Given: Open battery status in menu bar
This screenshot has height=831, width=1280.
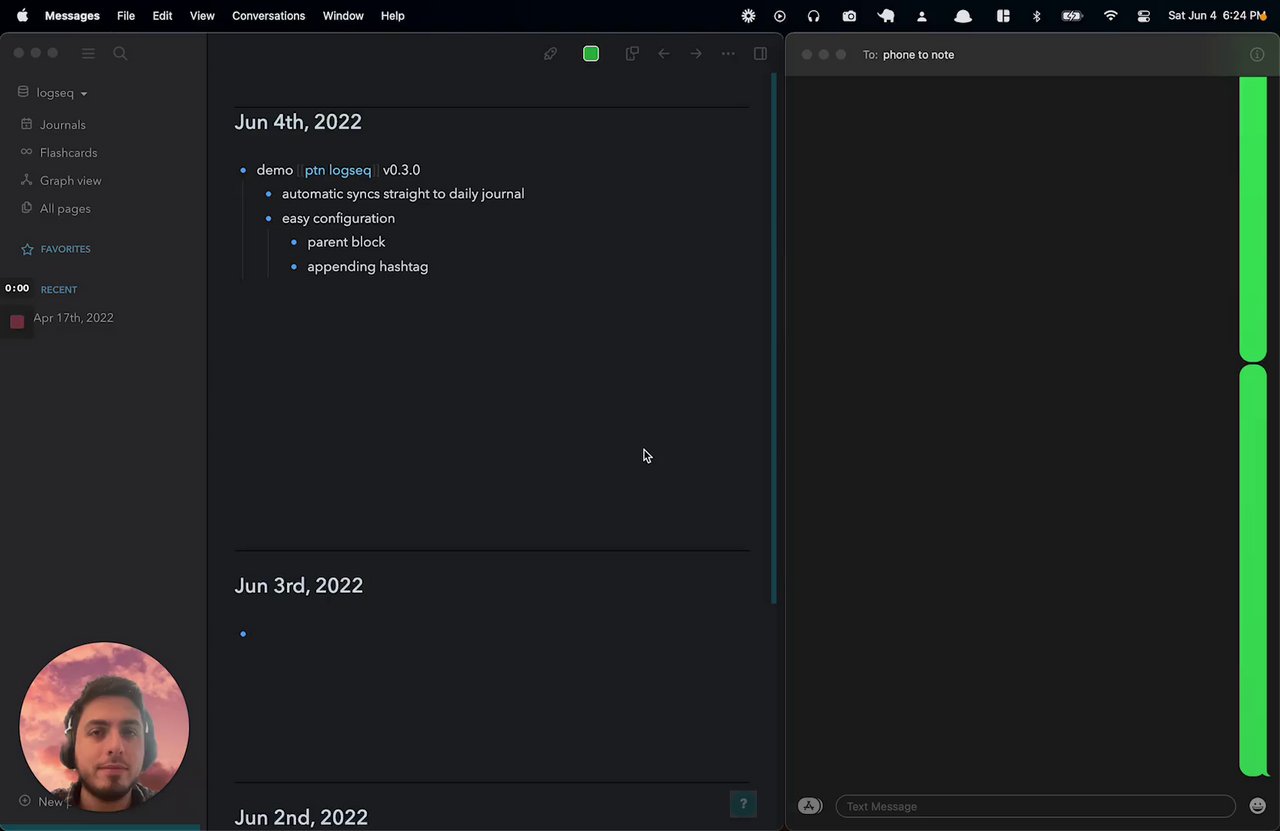Looking at the screenshot, I should 1072,16.
